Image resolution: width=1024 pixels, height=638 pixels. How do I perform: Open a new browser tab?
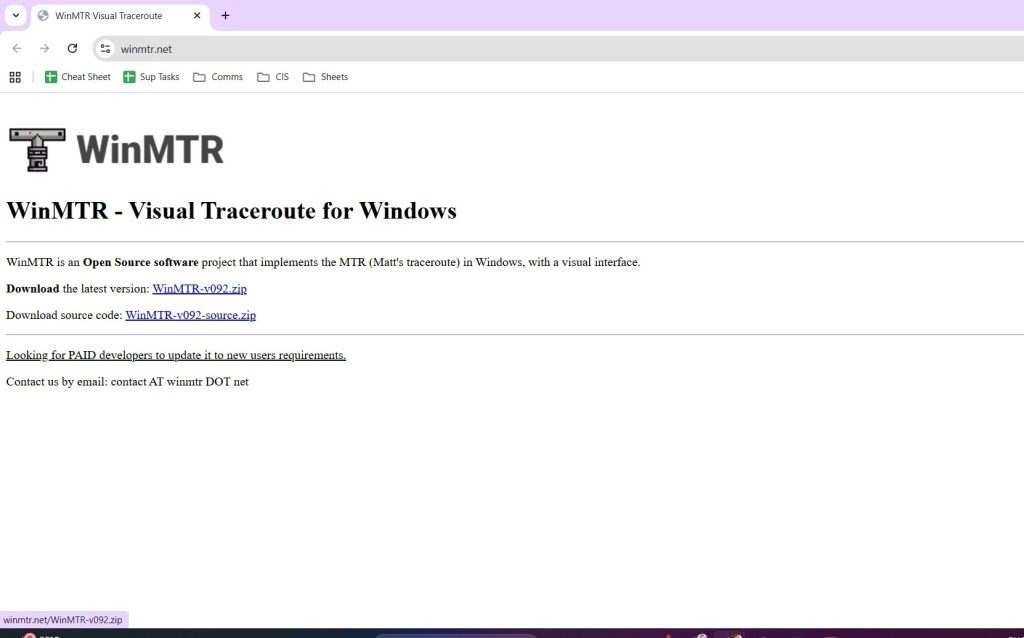pos(225,16)
